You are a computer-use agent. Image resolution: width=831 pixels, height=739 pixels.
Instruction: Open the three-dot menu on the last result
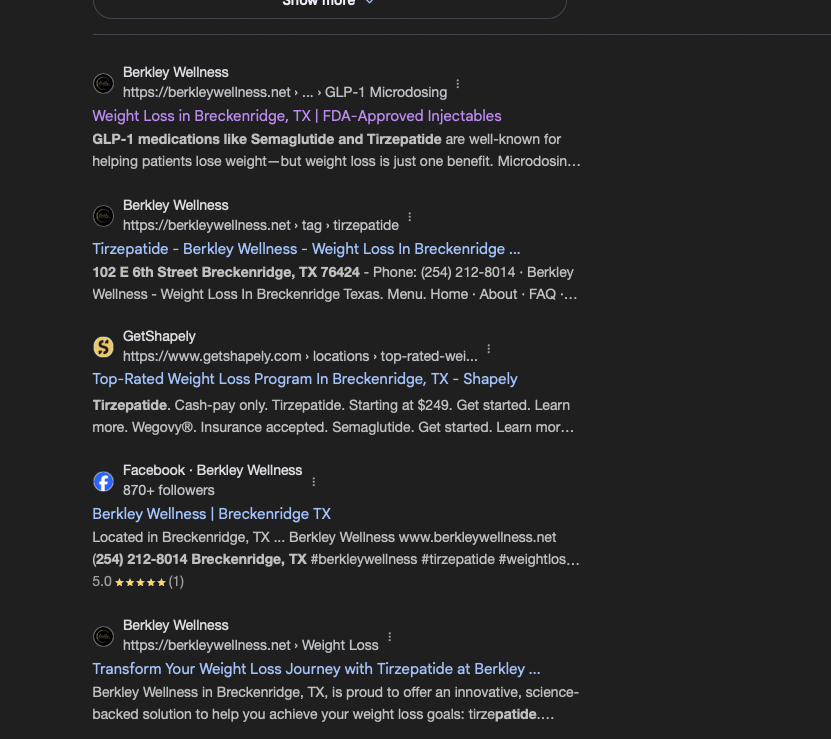(389, 636)
